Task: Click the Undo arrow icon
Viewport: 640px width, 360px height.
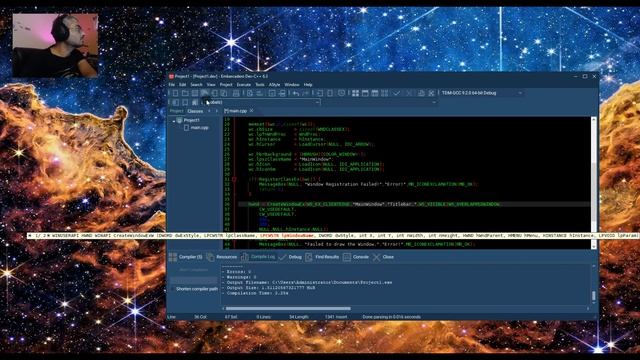Action: [296, 93]
